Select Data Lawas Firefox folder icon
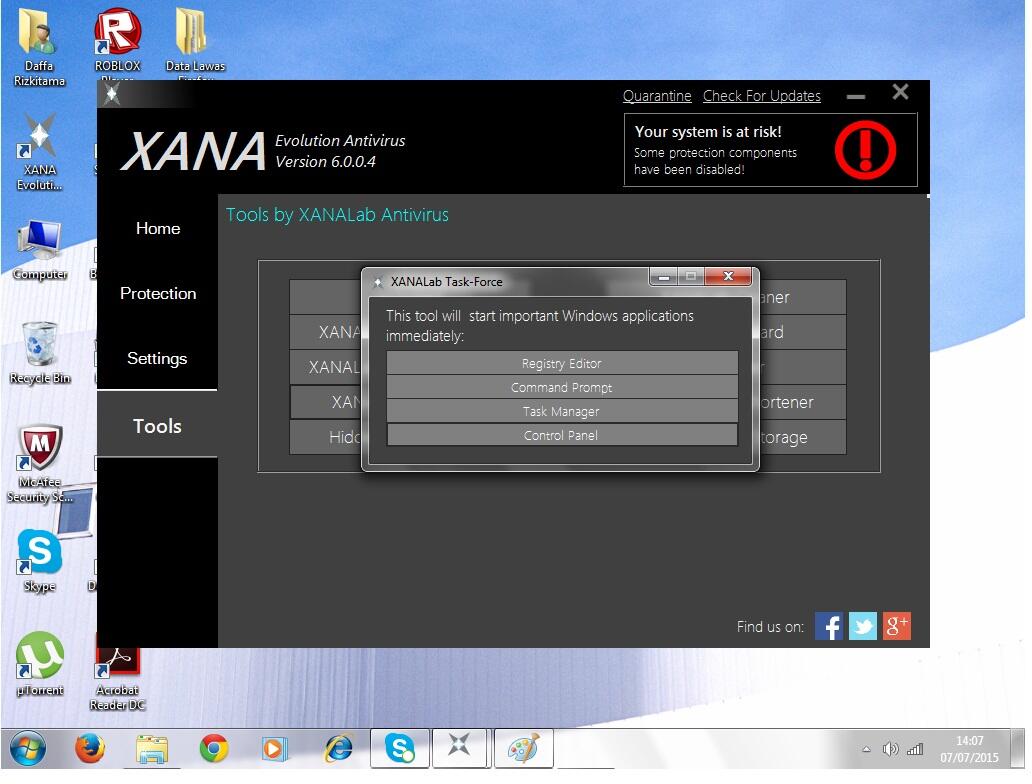The image size is (1032, 784). (x=195, y=43)
